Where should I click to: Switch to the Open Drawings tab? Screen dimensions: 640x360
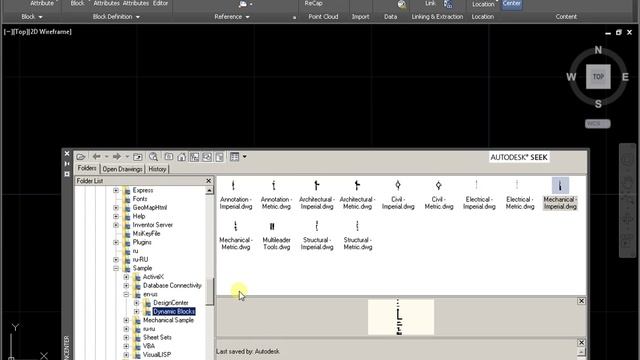click(x=122, y=169)
